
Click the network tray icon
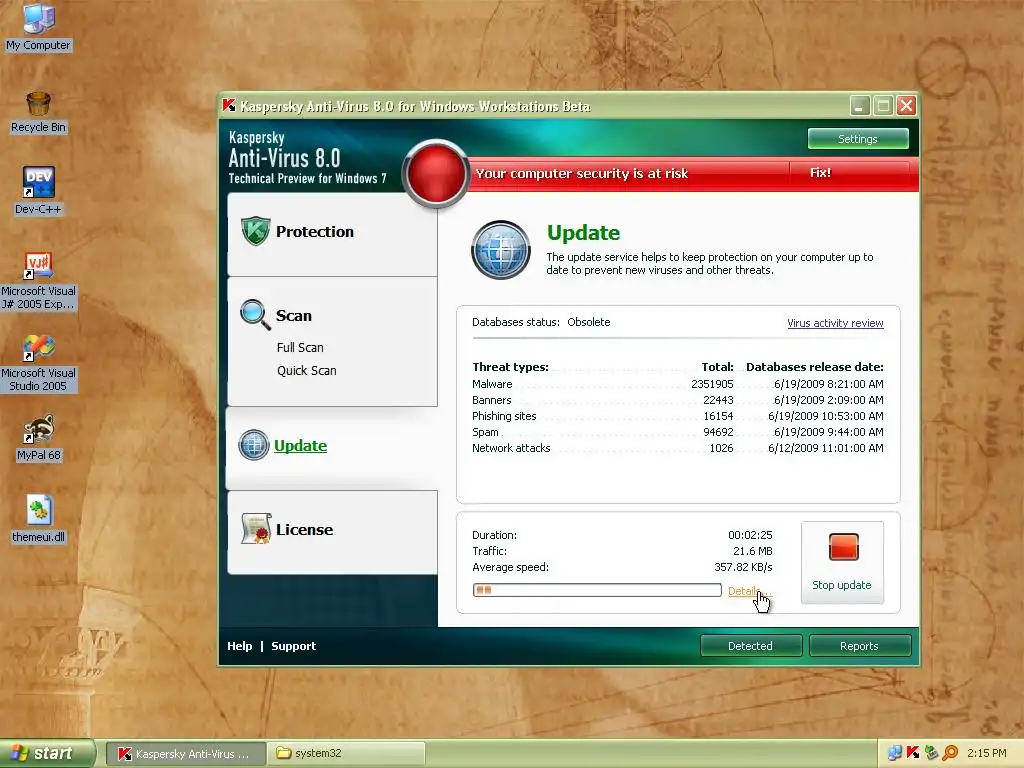[x=895, y=753]
